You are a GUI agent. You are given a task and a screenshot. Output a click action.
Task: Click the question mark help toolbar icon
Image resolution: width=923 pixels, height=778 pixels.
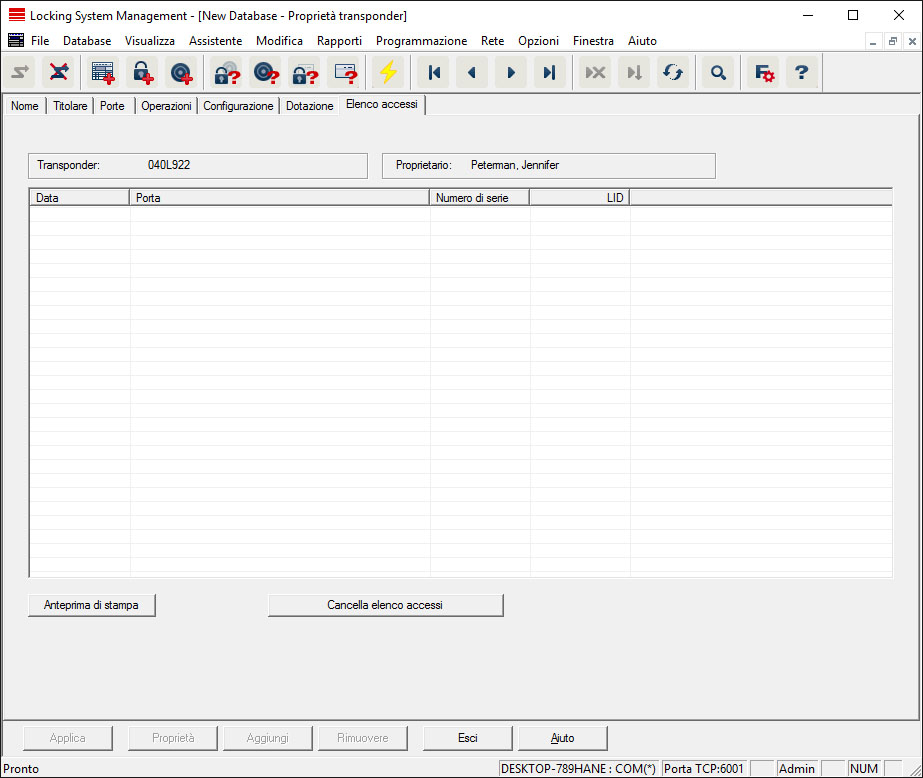coord(801,73)
